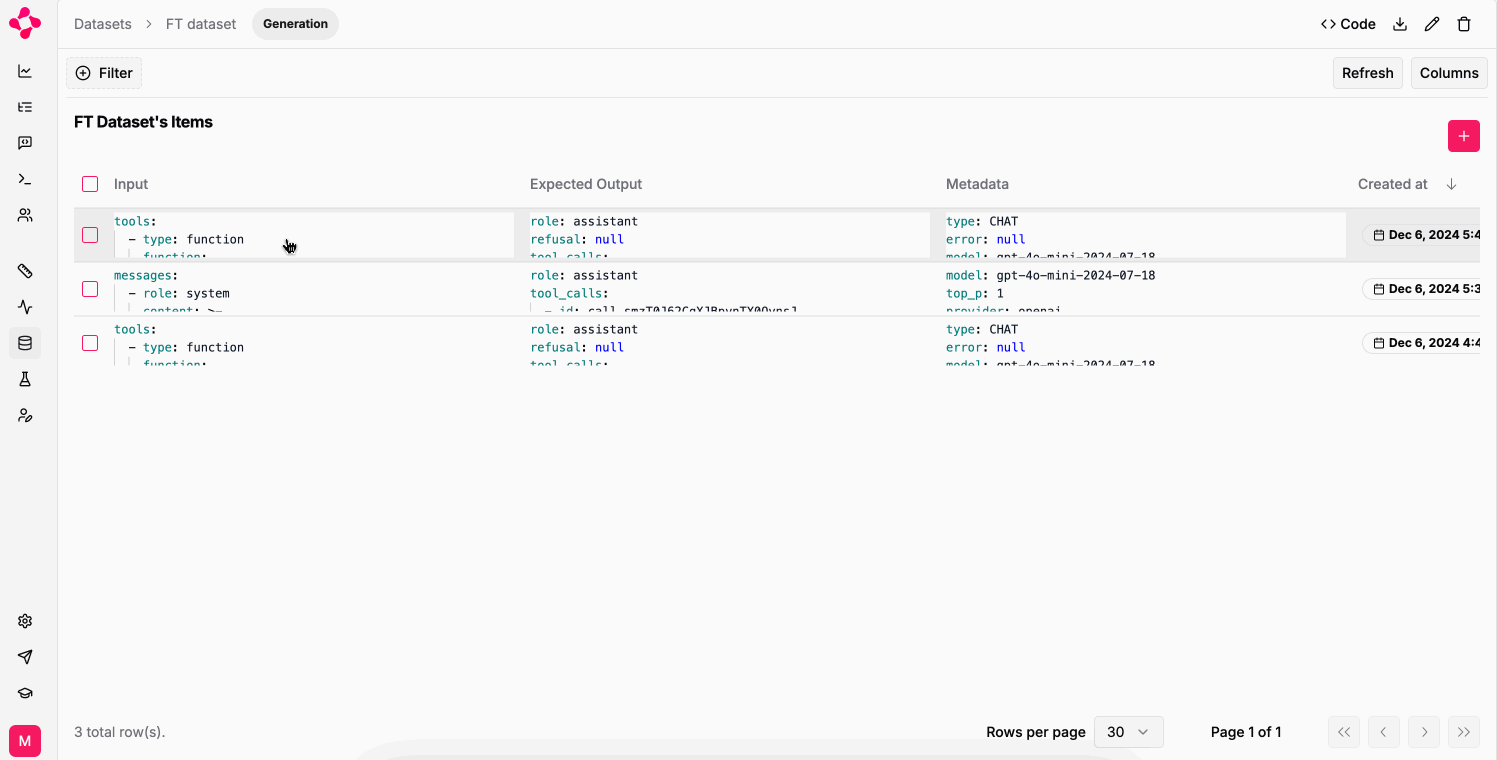The width and height of the screenshot is (1497, 760).
Task: Navigate to Datasets via breadcrumb
Action: tap(102, 23)
